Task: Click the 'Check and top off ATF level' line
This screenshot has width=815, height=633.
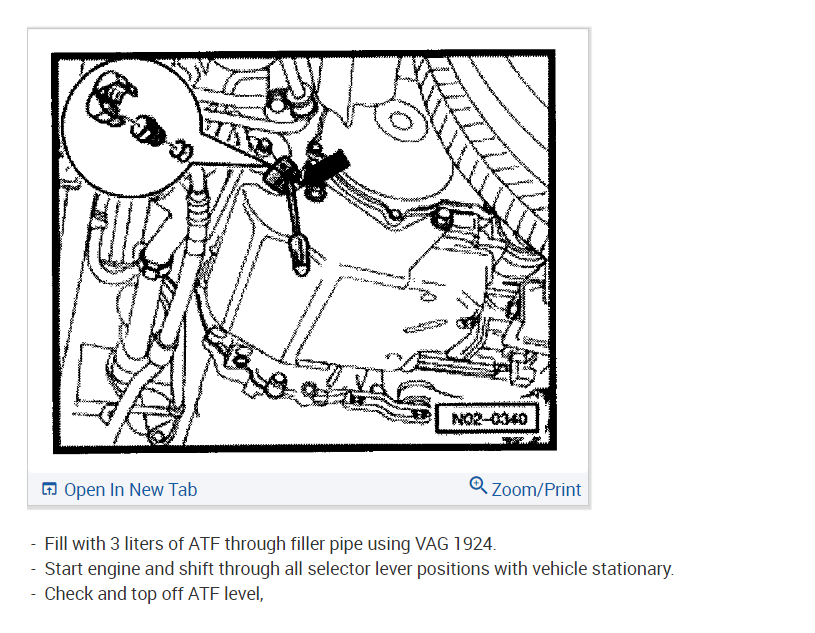Action: coord(147,594)
